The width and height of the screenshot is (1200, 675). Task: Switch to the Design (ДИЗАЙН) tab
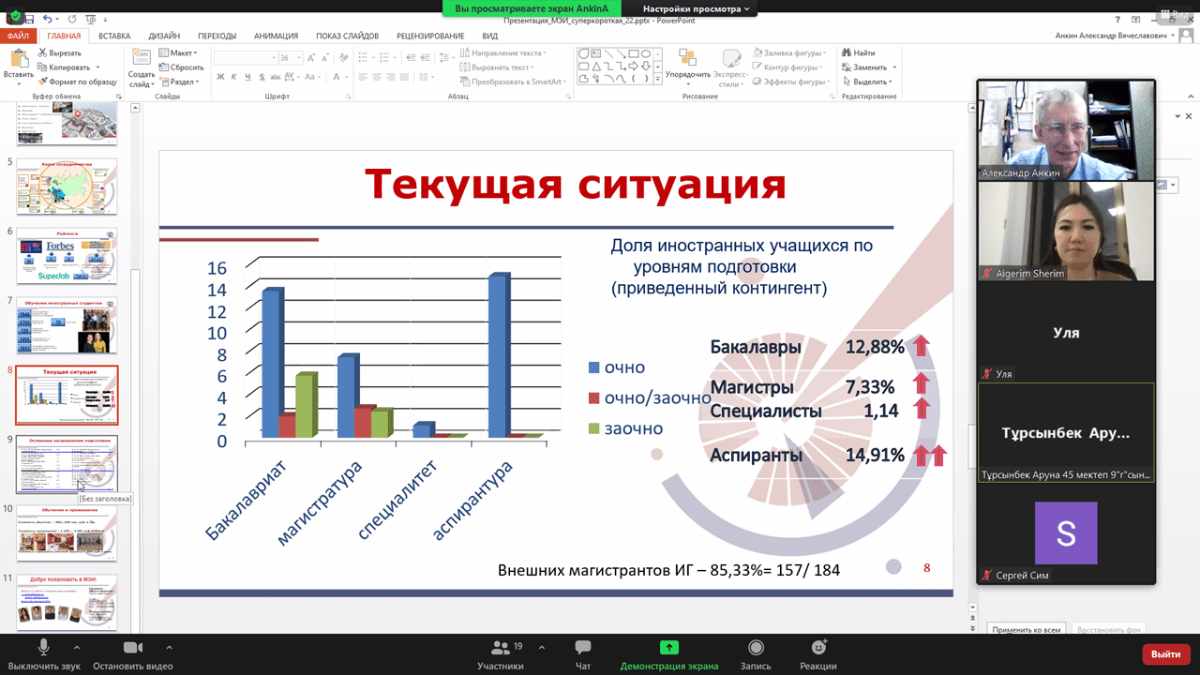164,36
